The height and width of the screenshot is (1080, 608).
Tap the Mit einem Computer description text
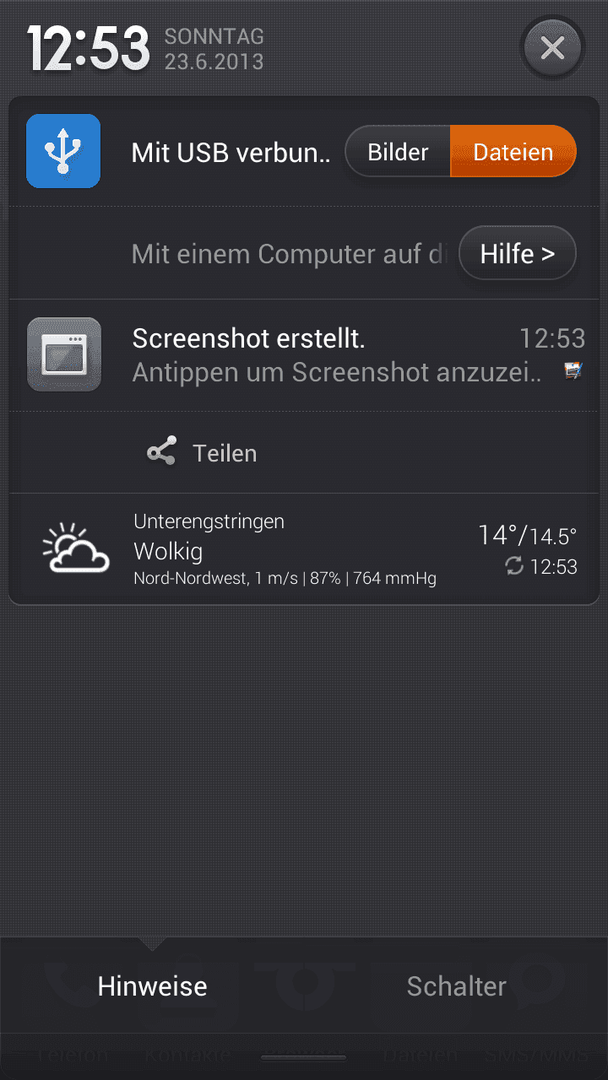click(x=291, y=254)
